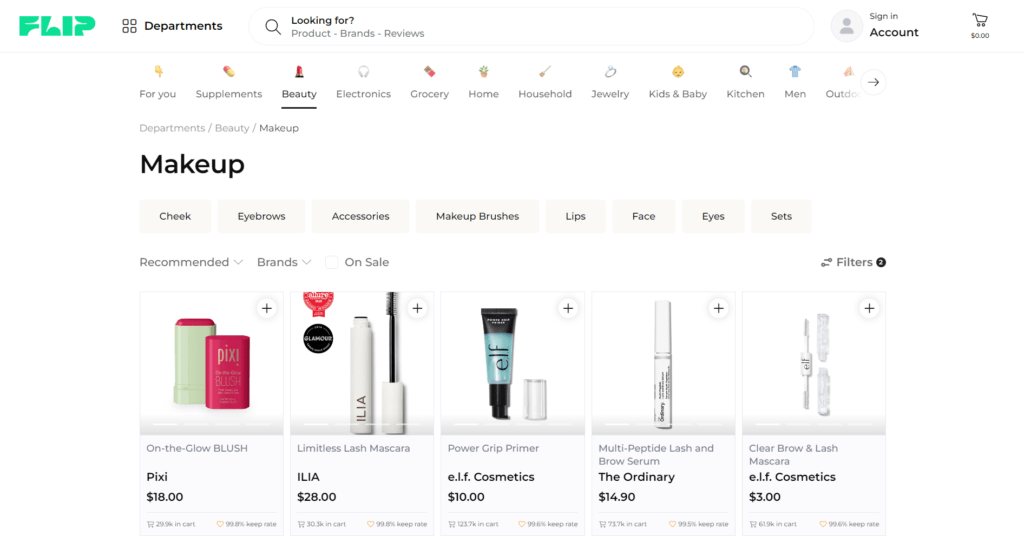1024x536 pixels.
Task: Click the Limitless Lash Mascara title
Action: [x=353, y=449]
